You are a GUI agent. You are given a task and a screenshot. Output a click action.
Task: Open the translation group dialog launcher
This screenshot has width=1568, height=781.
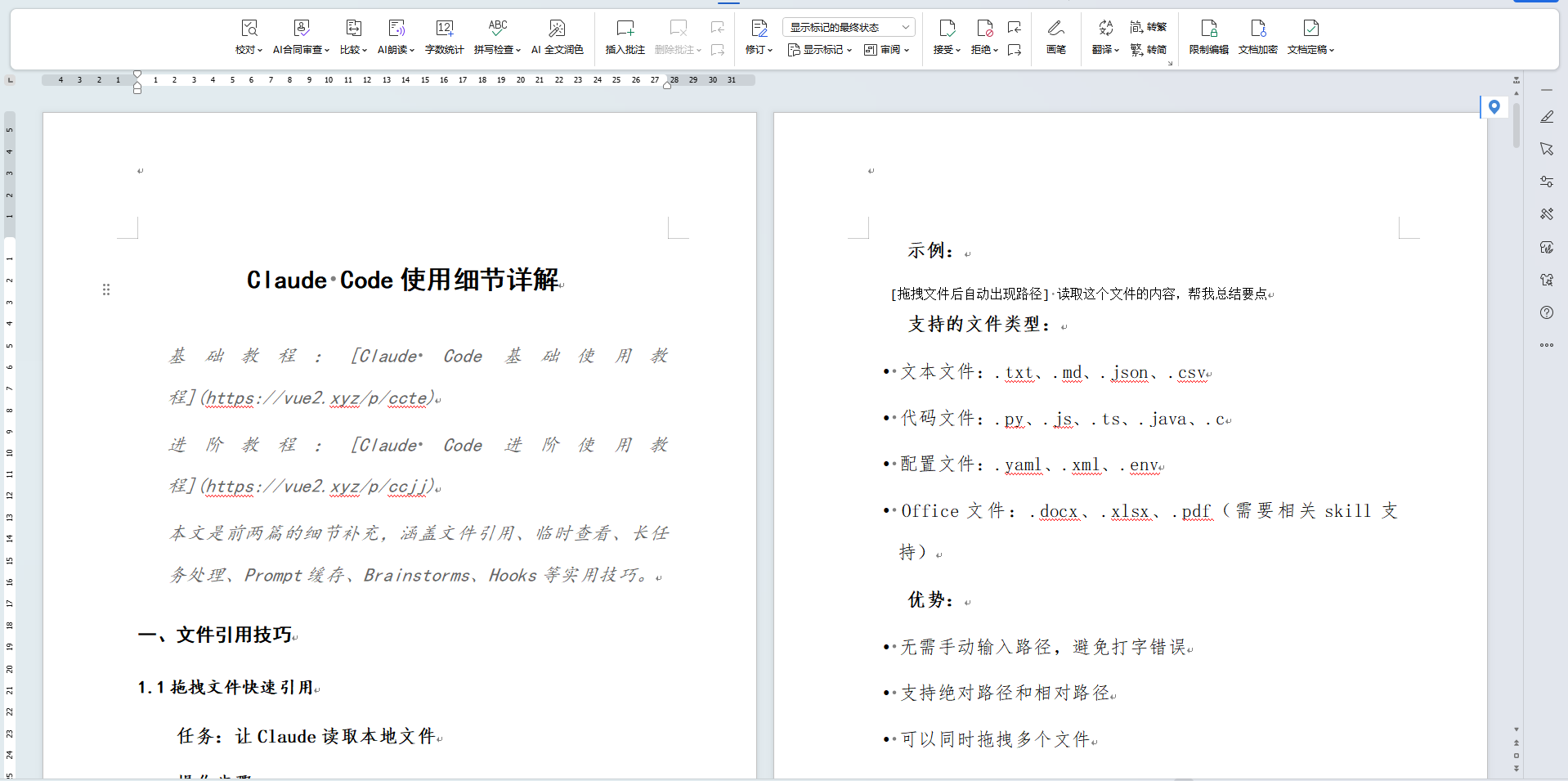1170,63
